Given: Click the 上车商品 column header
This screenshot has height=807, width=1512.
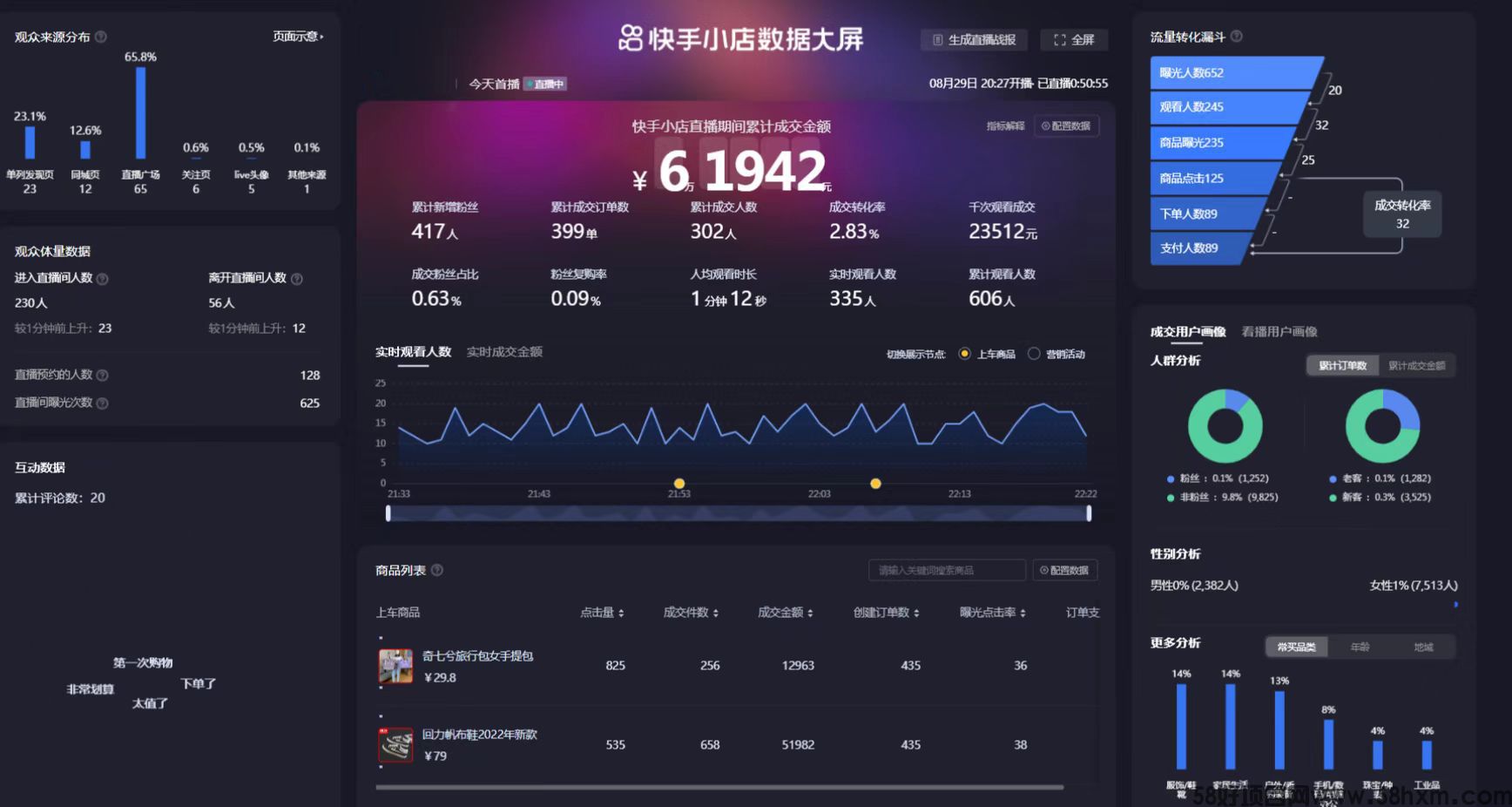Looking at the screenshot, I should point(398,613).
